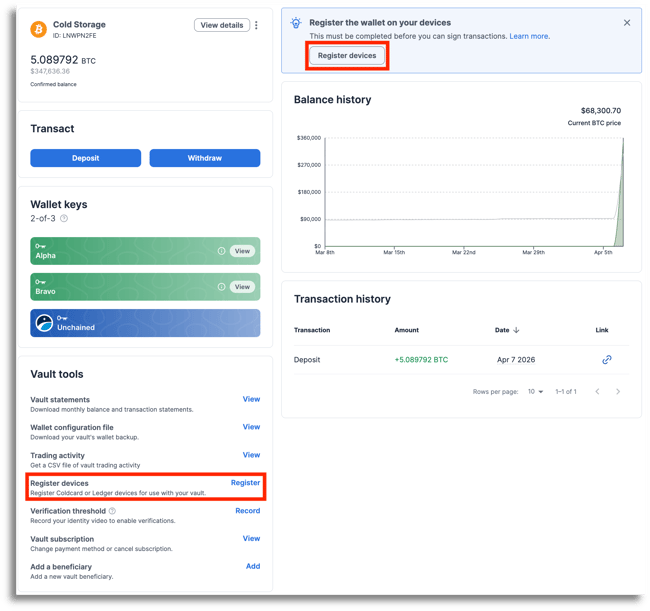Click the info icon next to 2-of-3
Screen dimensions: 650x611
[x=64, y=218]
